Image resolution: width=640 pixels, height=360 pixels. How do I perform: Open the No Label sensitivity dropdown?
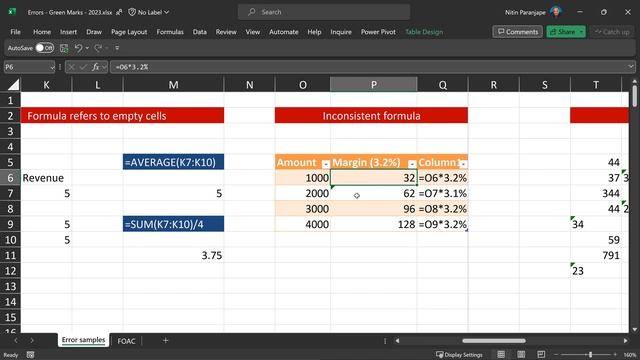click(149, 12)
